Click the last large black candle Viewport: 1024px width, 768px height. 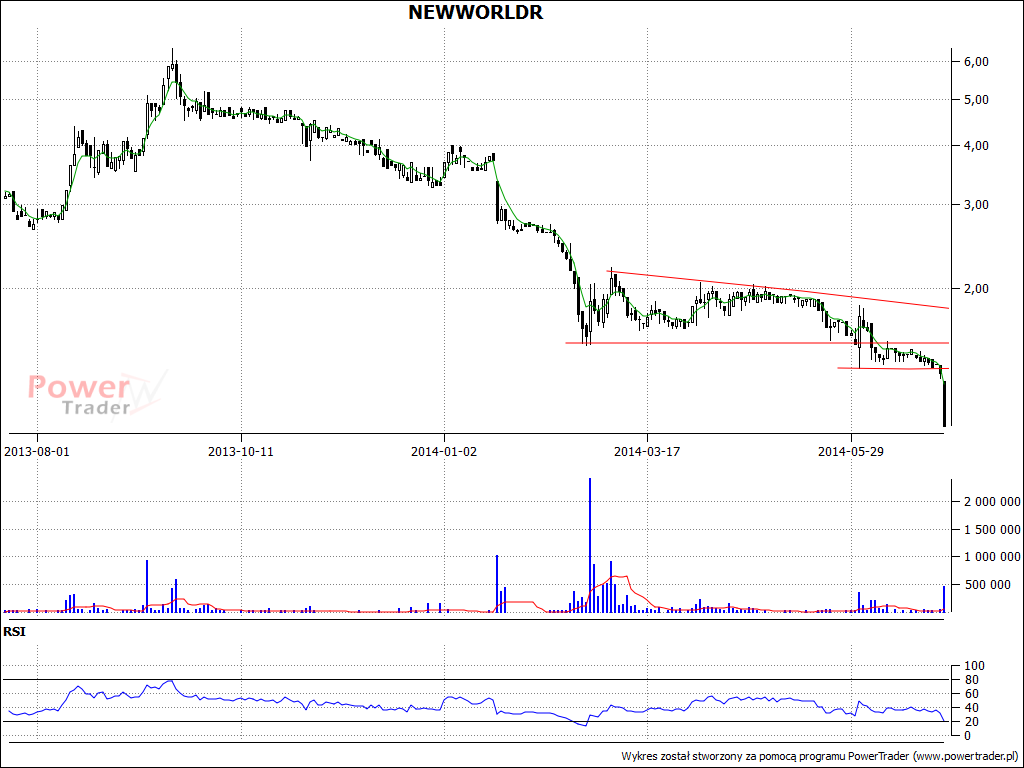(x=944, y=404)
